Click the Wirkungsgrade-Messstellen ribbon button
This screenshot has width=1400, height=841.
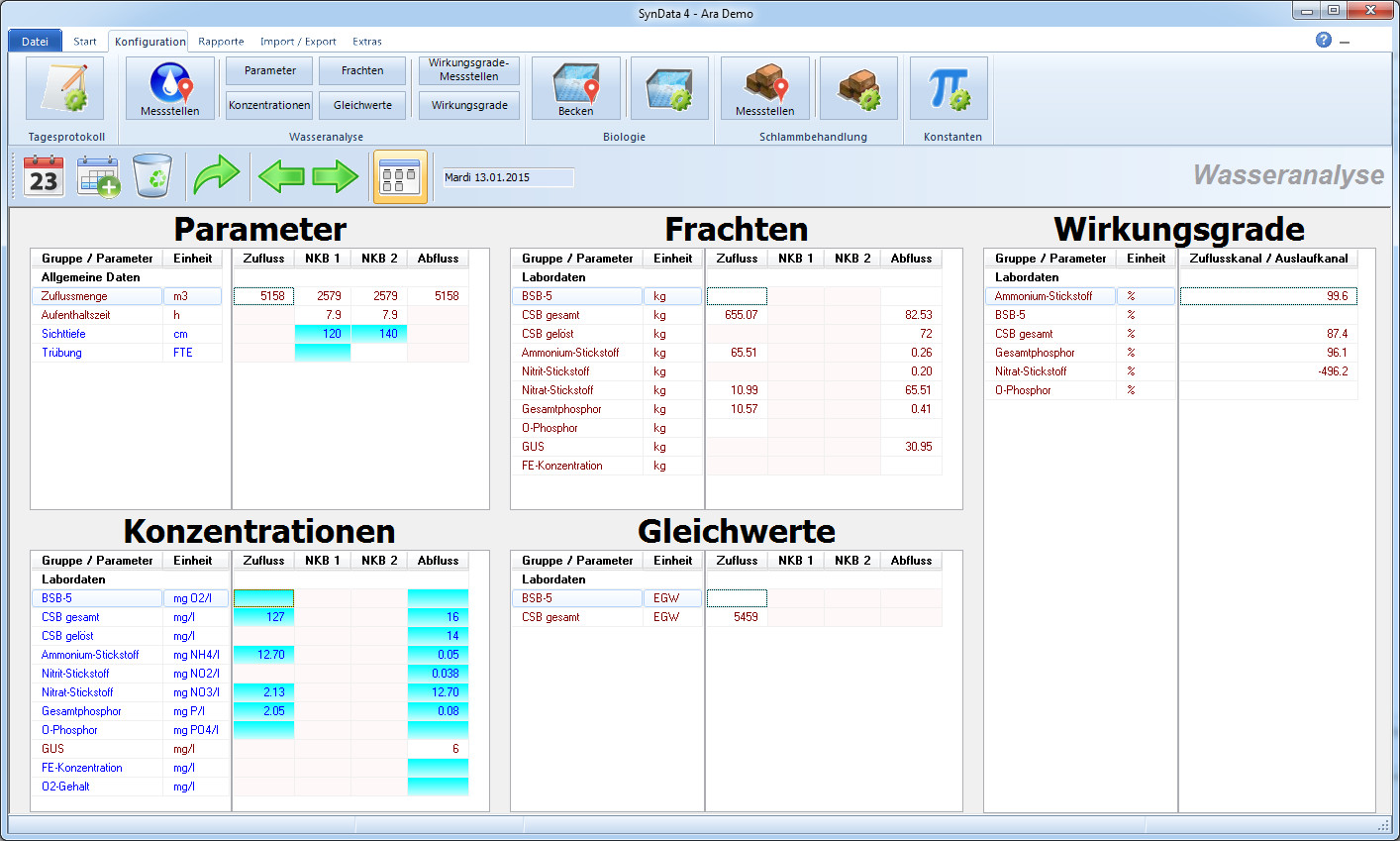469,70
